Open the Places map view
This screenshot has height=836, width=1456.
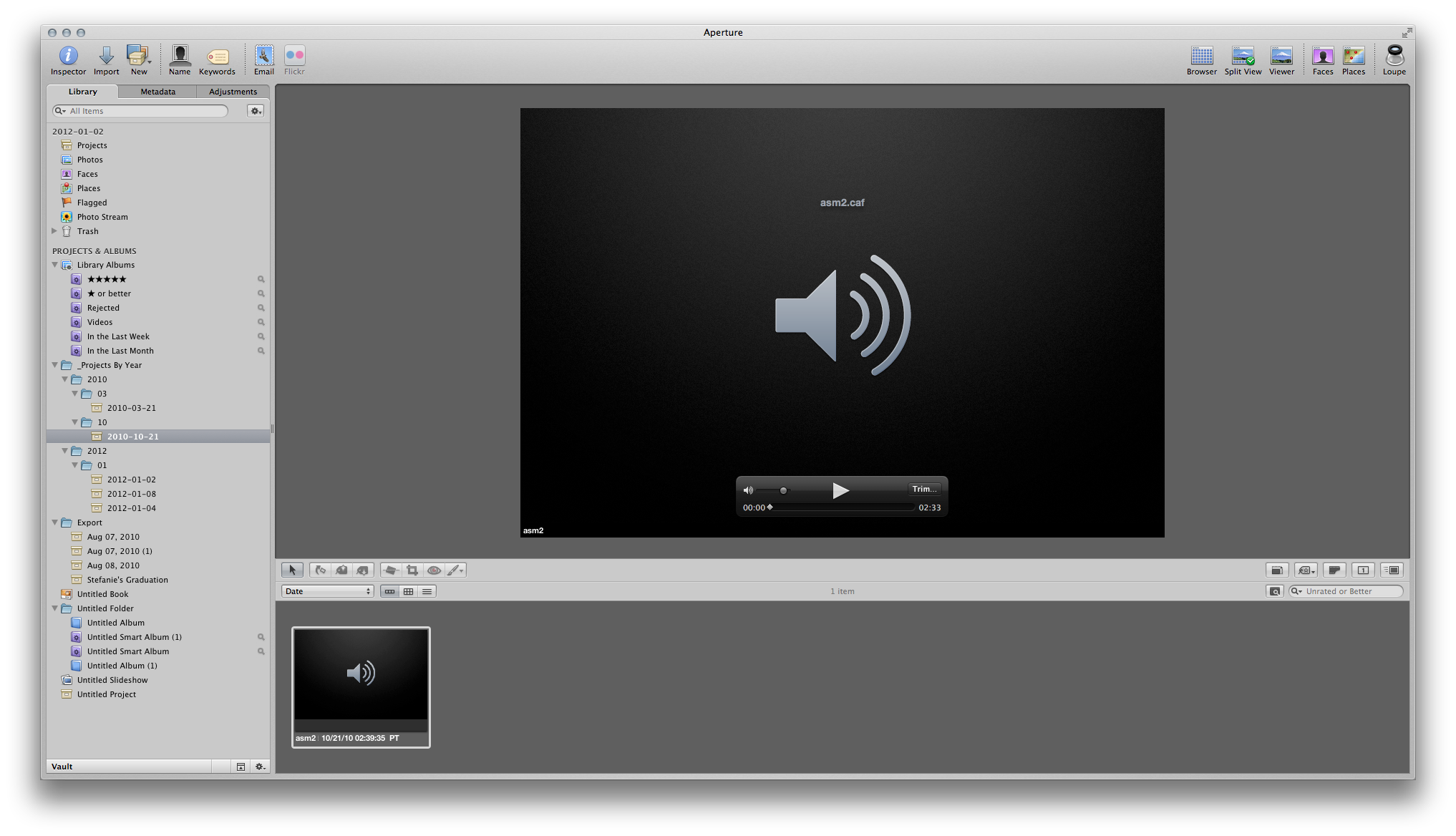1353,56
